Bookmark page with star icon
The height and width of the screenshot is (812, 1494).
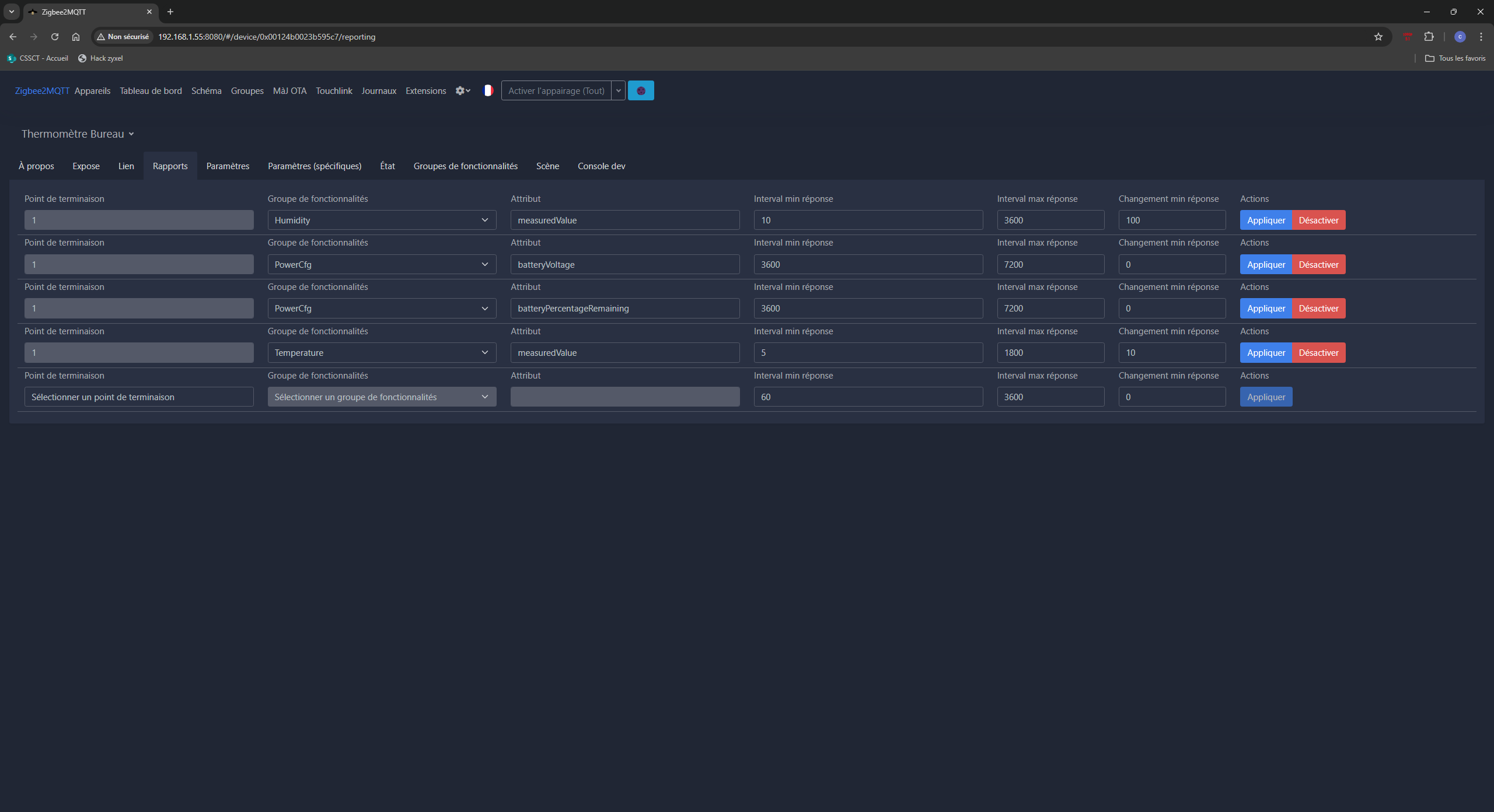pos(1378,37)
